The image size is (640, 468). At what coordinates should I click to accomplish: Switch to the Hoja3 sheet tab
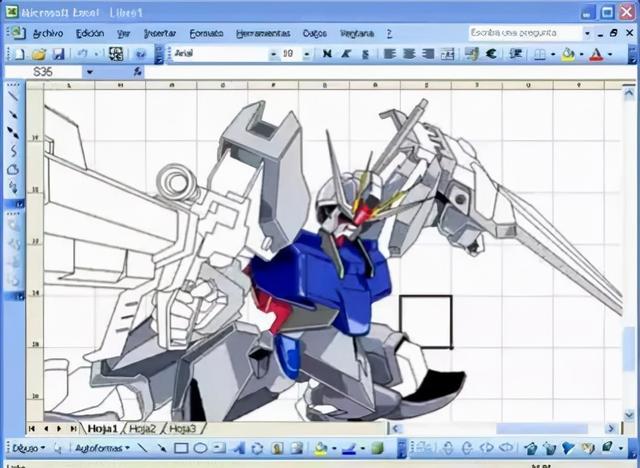[182, 428]
